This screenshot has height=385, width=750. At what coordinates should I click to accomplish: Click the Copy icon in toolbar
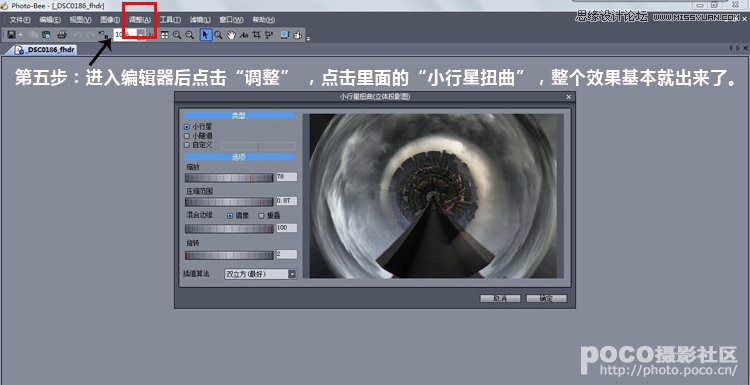33,34
